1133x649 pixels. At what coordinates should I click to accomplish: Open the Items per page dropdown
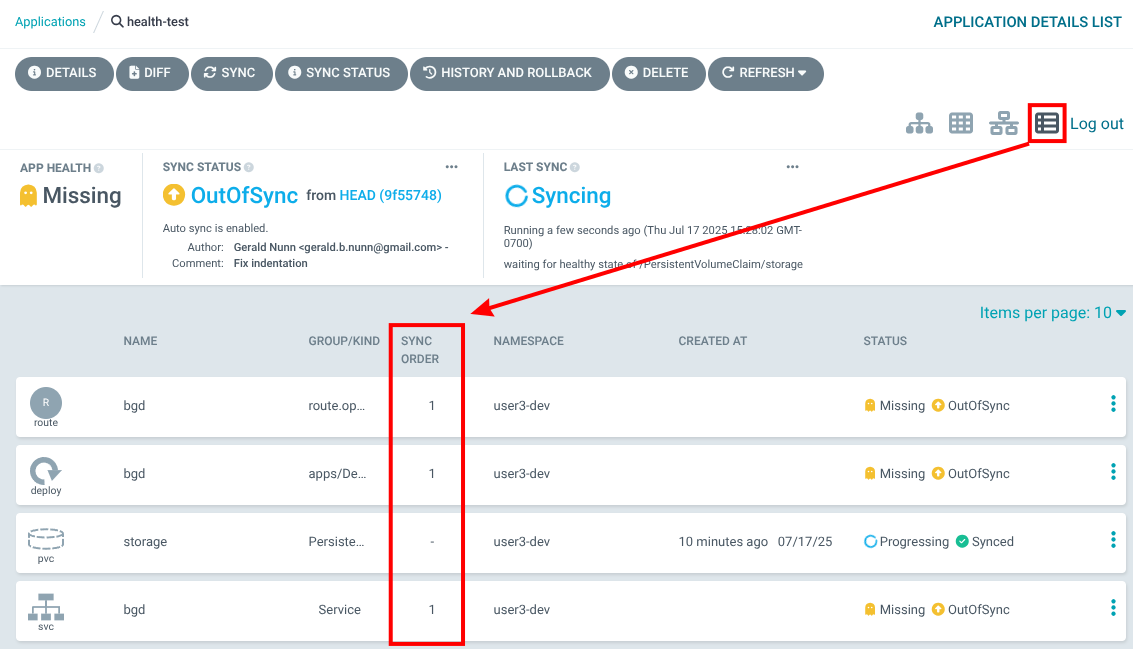coord(1052,313)
